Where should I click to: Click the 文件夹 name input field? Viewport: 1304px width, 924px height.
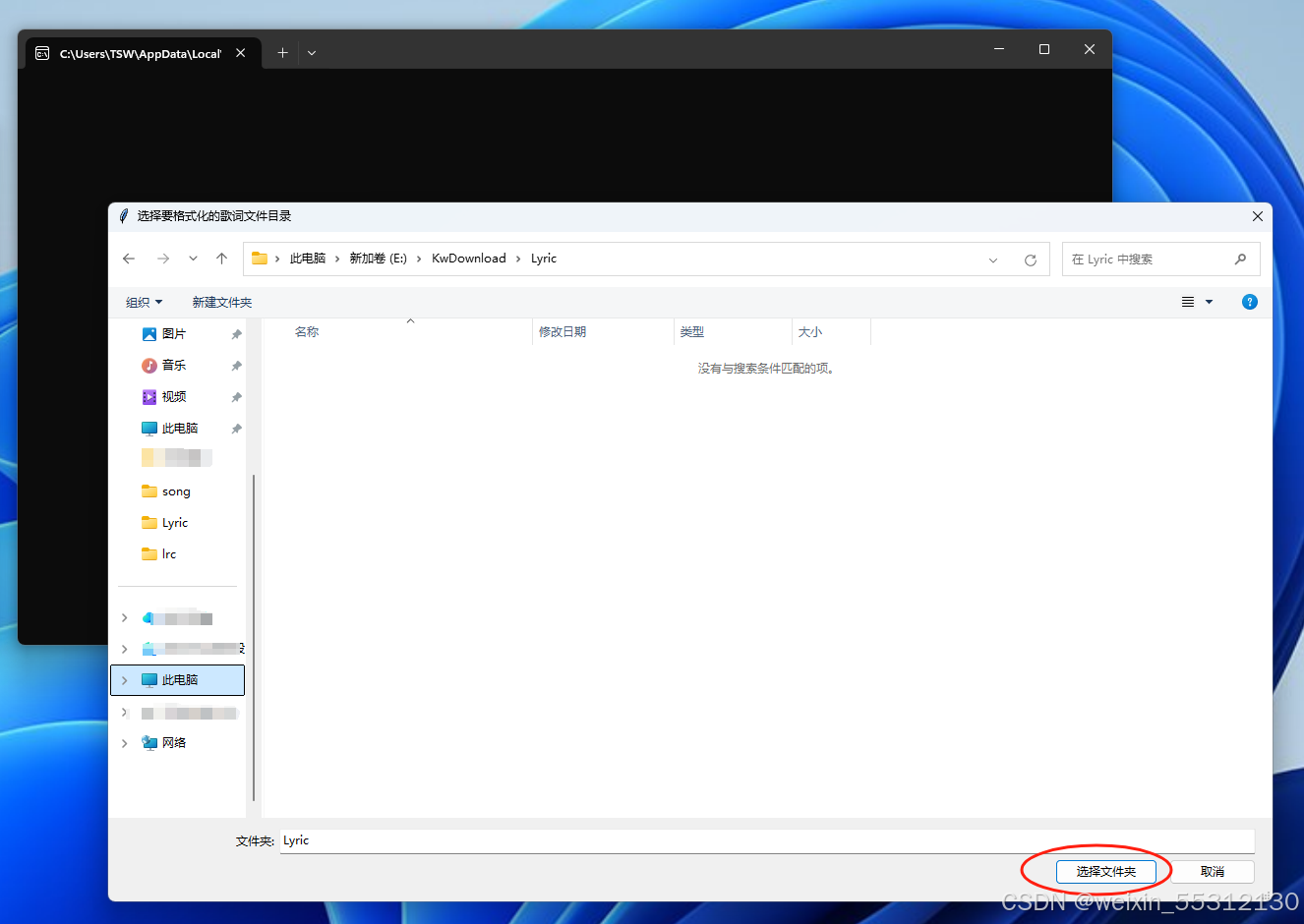pyautogui.click(x=767, y=840)
